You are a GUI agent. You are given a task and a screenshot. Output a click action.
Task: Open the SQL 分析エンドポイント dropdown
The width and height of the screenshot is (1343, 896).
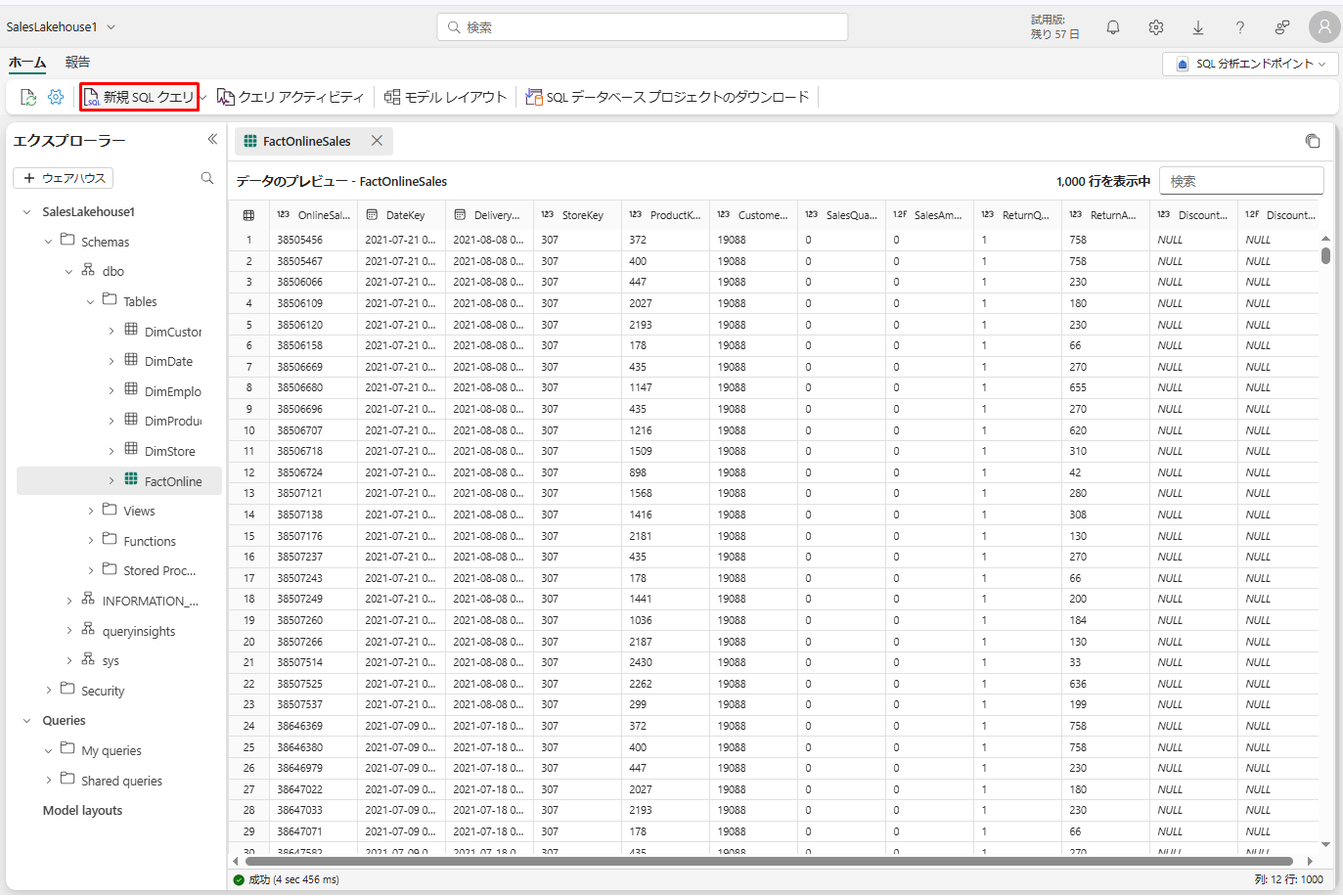coord(1250,64)
